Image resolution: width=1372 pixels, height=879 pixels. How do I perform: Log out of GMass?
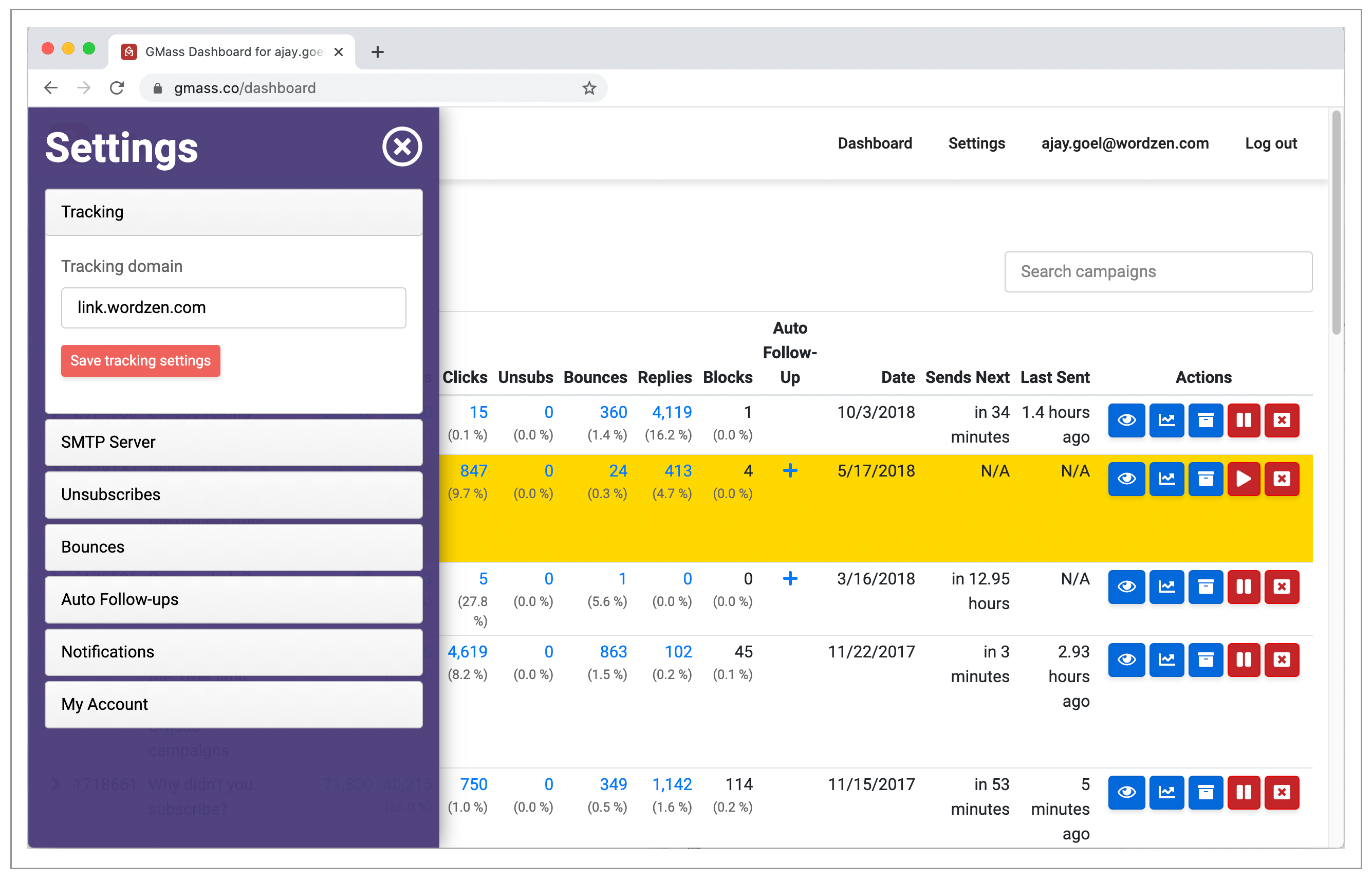tap(1270, 143)
